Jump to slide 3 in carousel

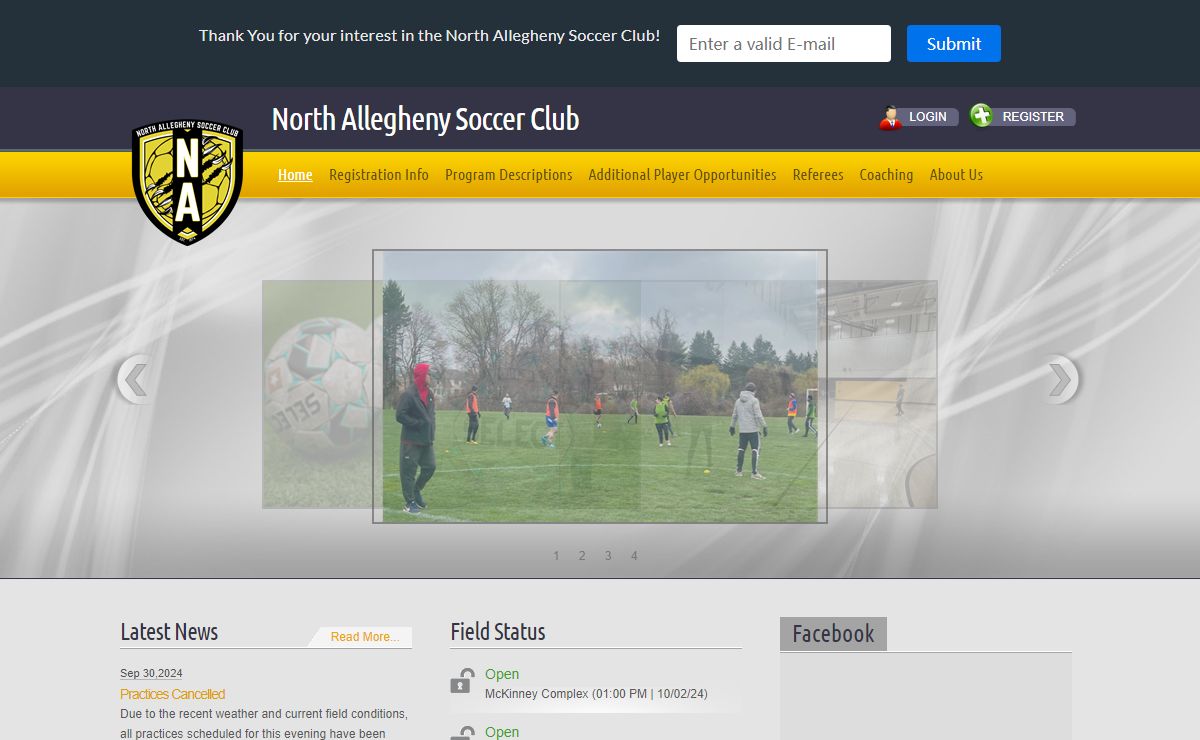(x=608, y=556)
